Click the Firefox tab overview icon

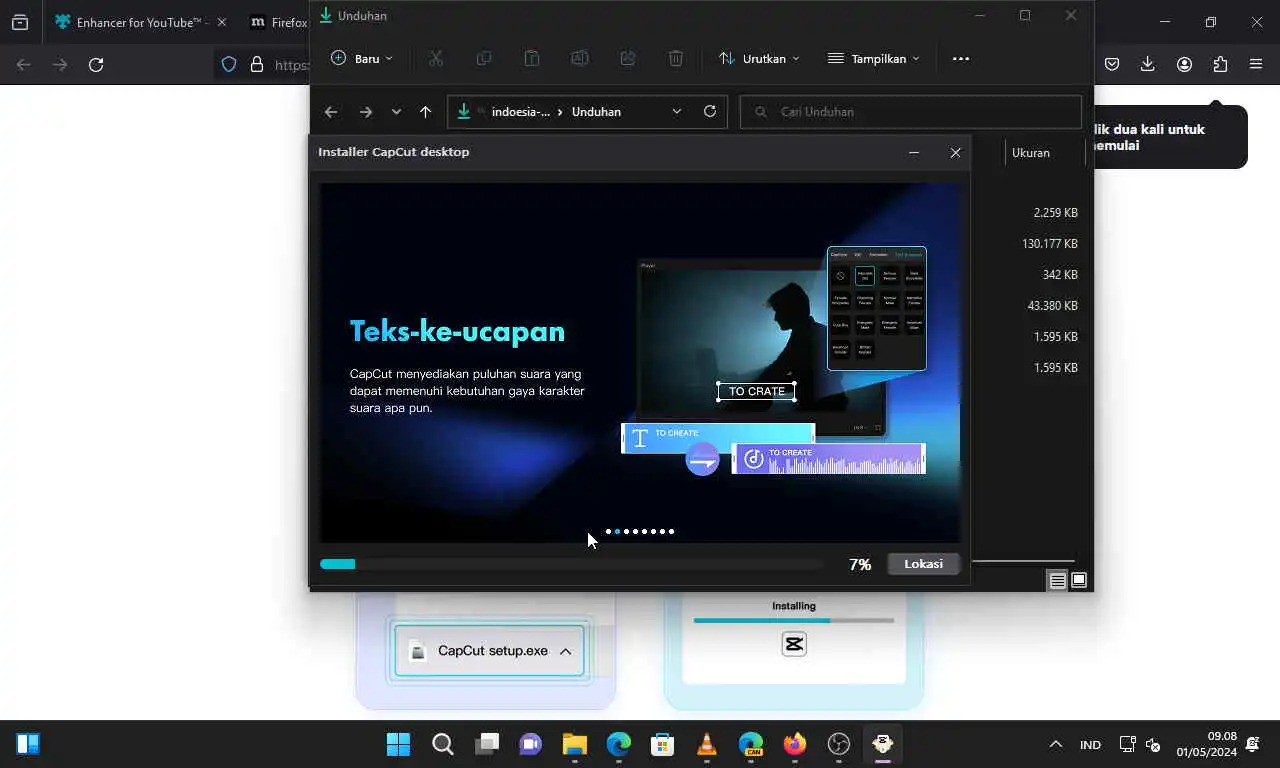pyautogui.click(x=20, y=22)
